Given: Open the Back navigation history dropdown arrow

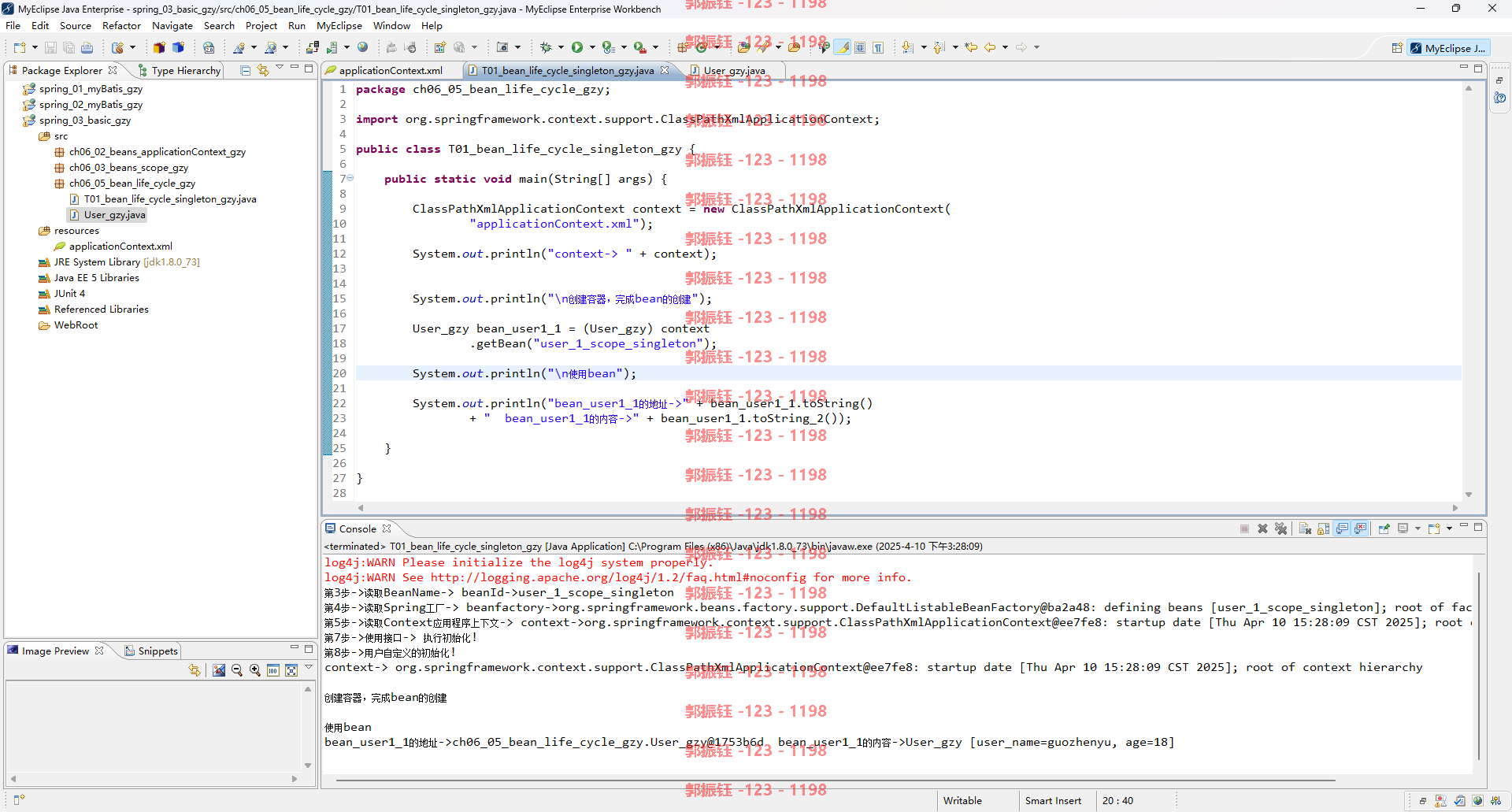Looking at the screenshot, I should (1005, 47).
